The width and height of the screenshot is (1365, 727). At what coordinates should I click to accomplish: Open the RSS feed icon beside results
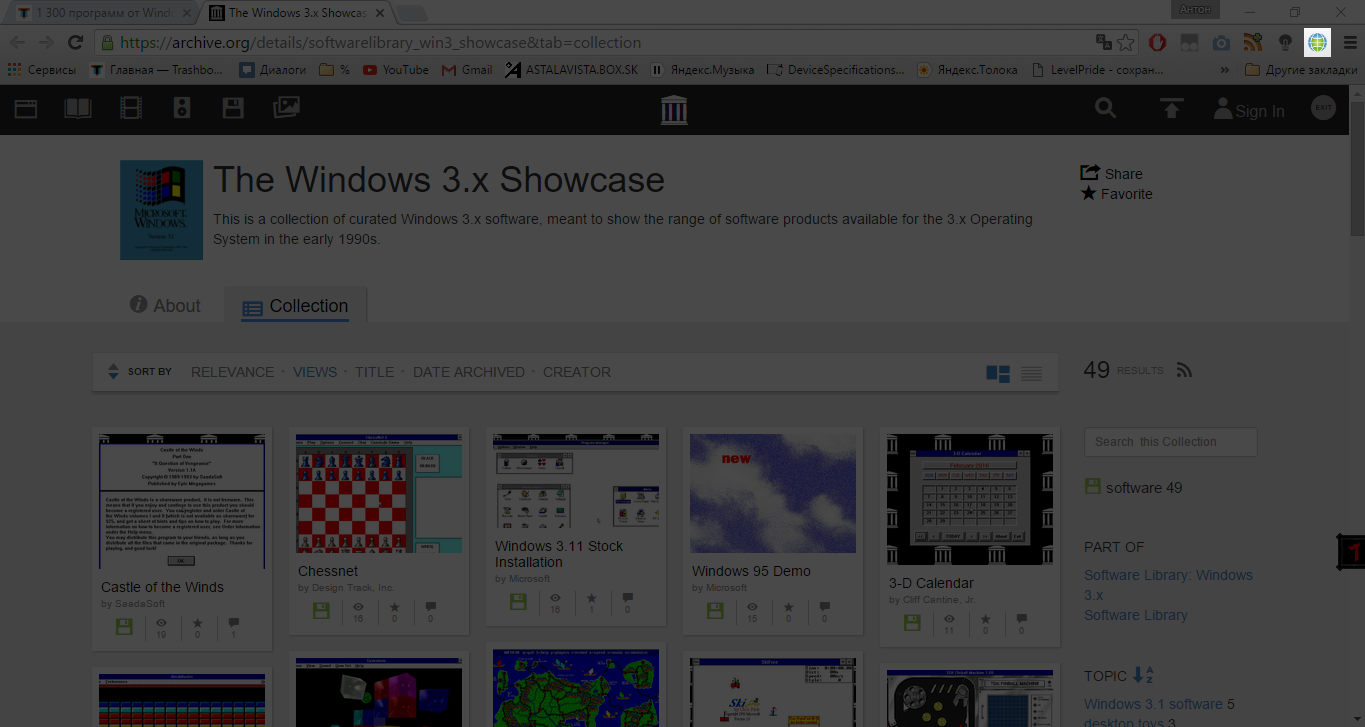coord(1184,370)
